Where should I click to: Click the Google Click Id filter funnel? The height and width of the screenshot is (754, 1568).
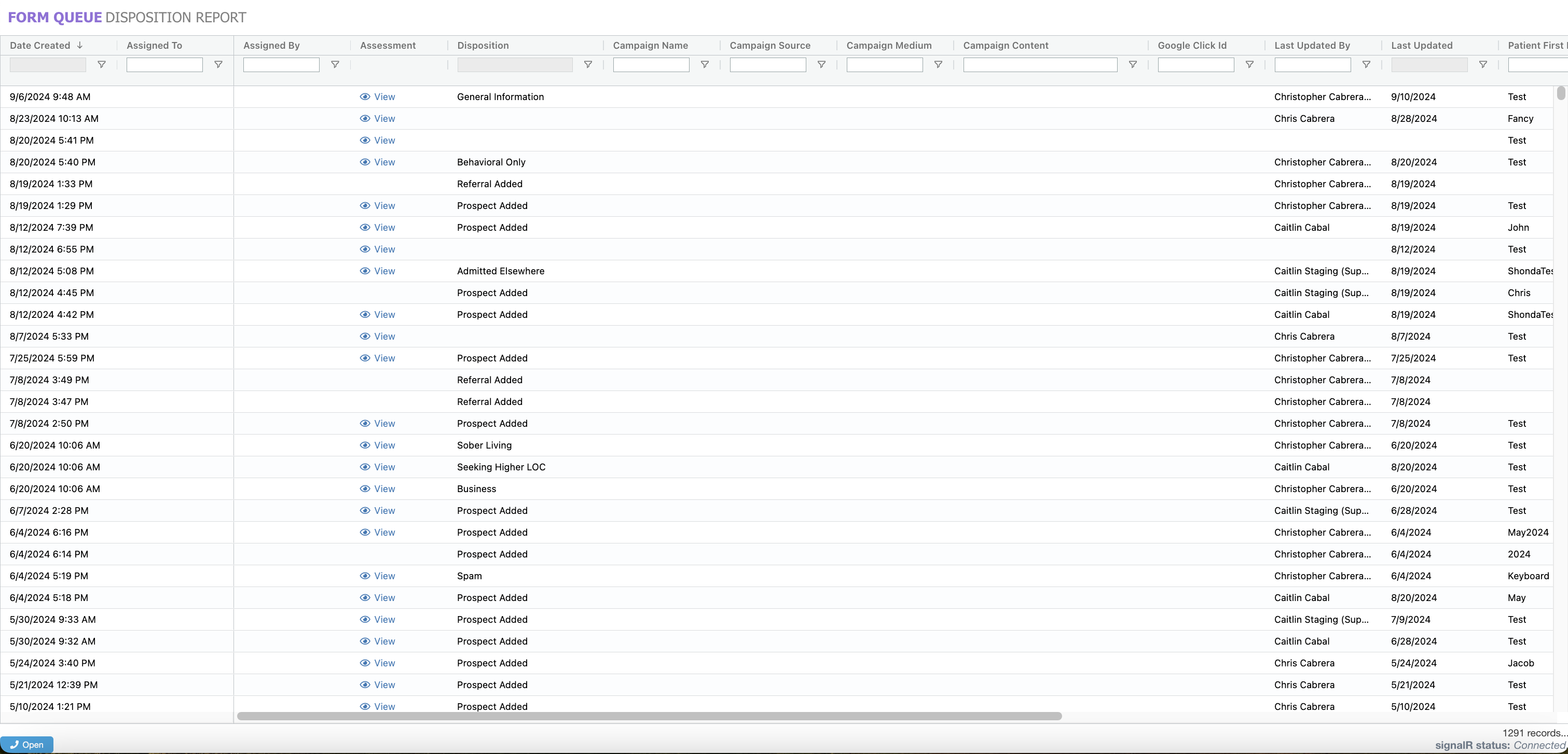click(x=1249, y=64)
